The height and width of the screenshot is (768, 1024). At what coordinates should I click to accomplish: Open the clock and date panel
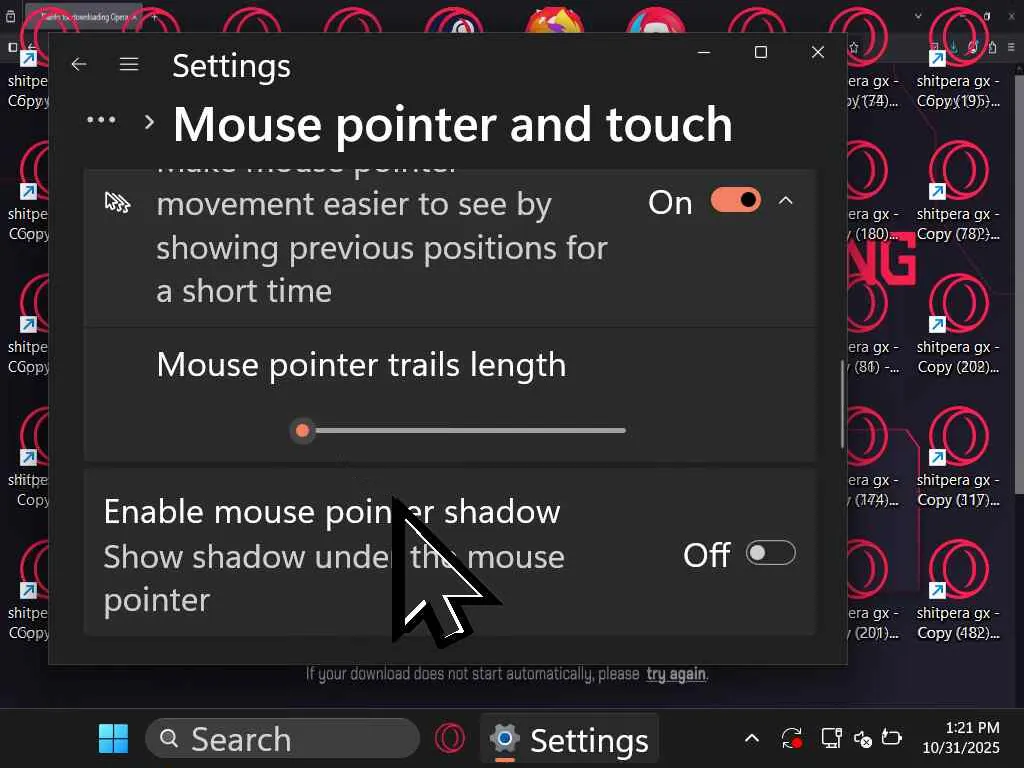(x=961, y=738)
